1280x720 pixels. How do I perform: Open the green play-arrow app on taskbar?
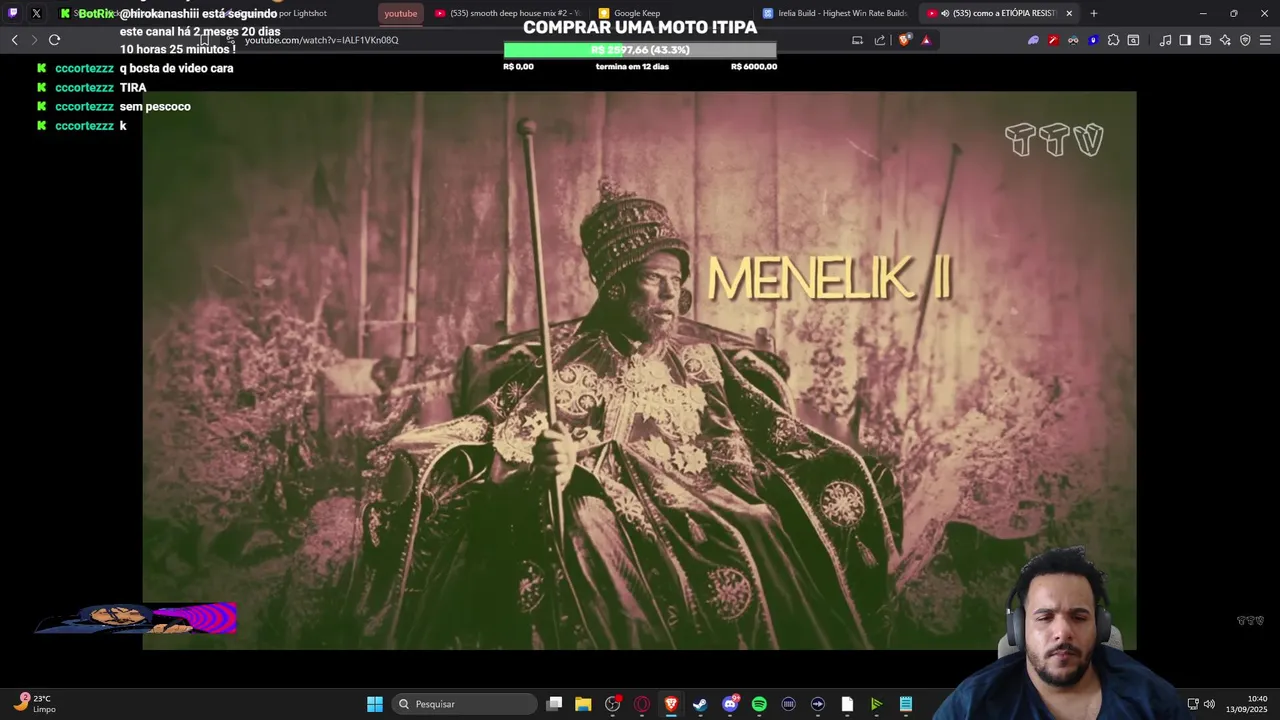coord(876,704)
